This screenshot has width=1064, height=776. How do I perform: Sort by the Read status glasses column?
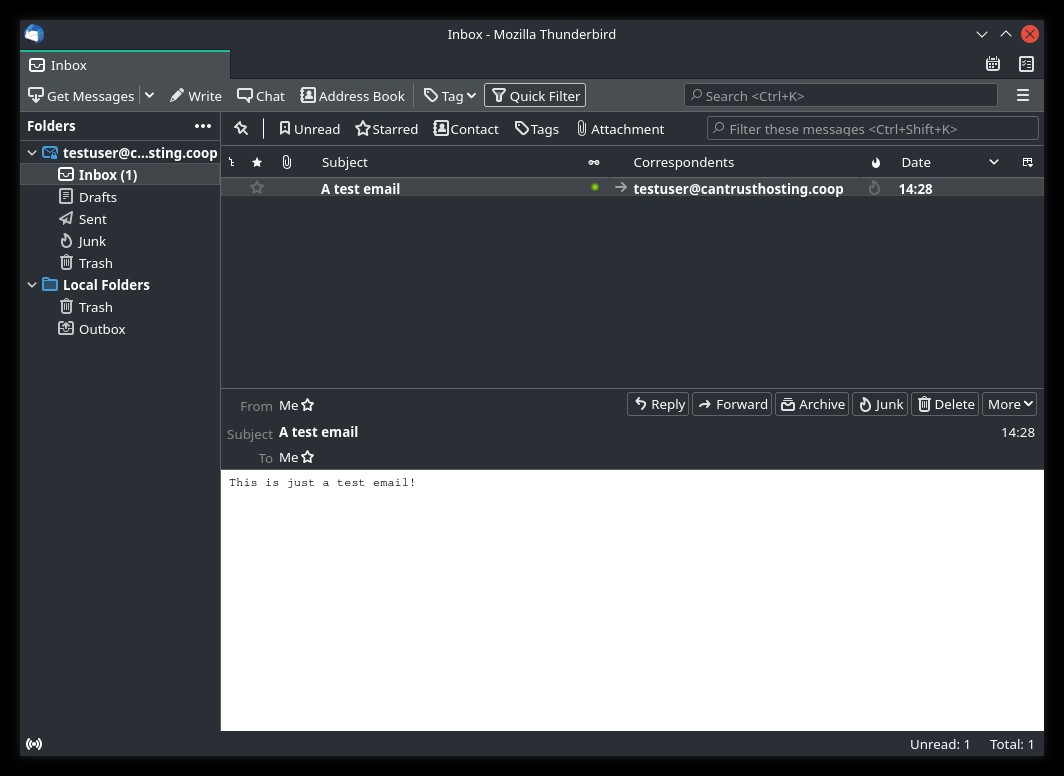coord(594,162)
